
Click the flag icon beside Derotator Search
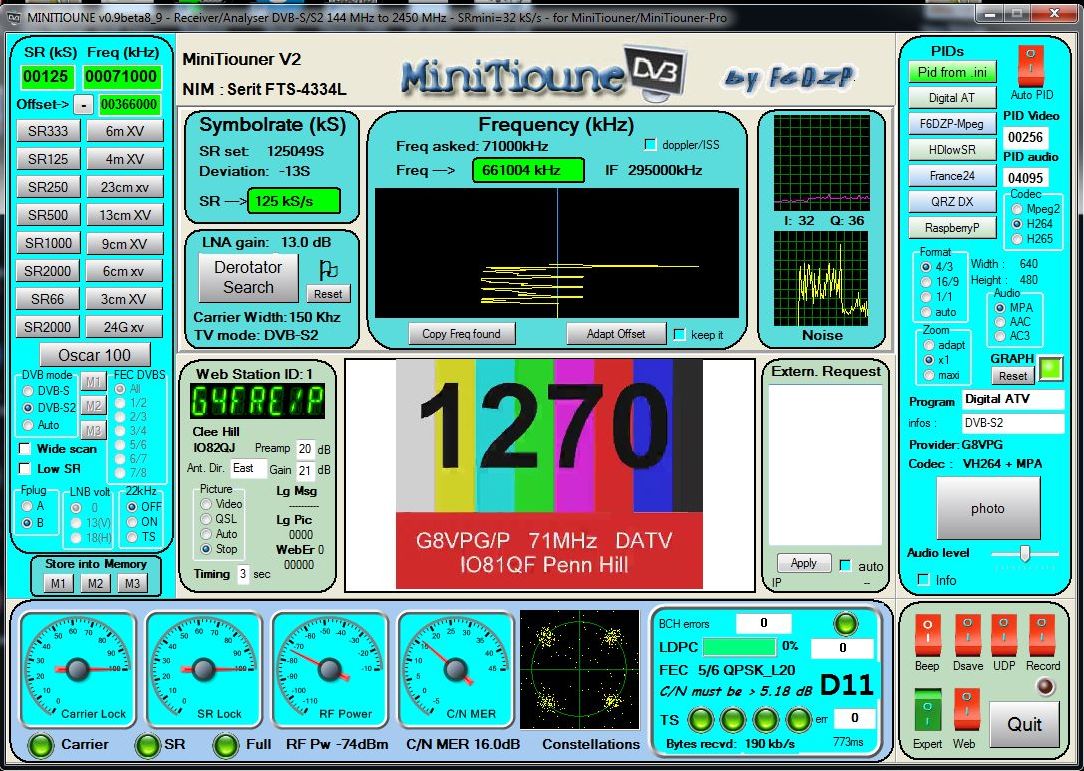click(328, 269)
